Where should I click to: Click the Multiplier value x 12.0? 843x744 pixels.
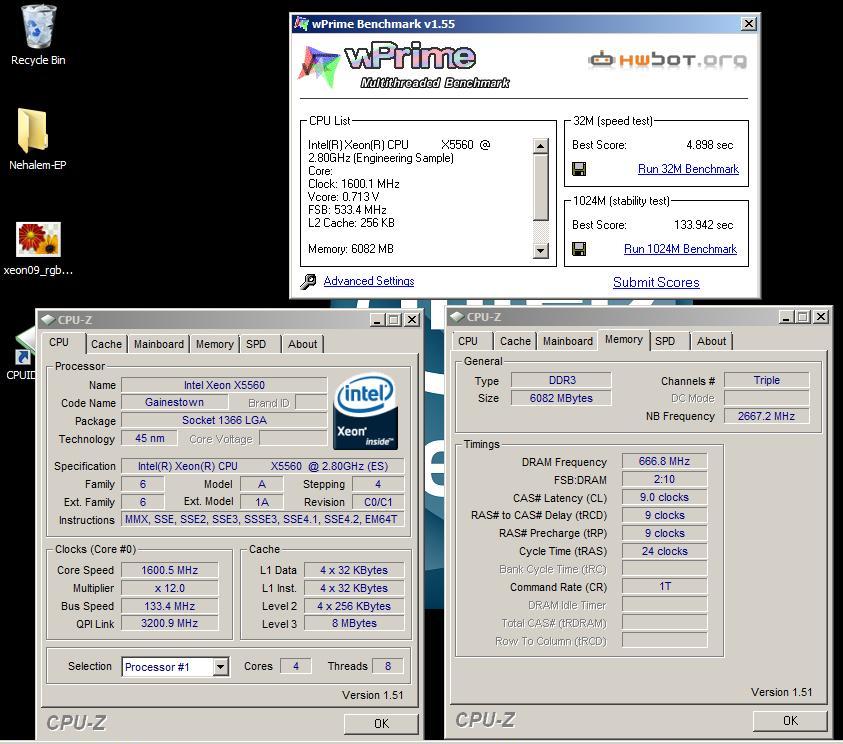pyautogui.click(x=169, y=588)
